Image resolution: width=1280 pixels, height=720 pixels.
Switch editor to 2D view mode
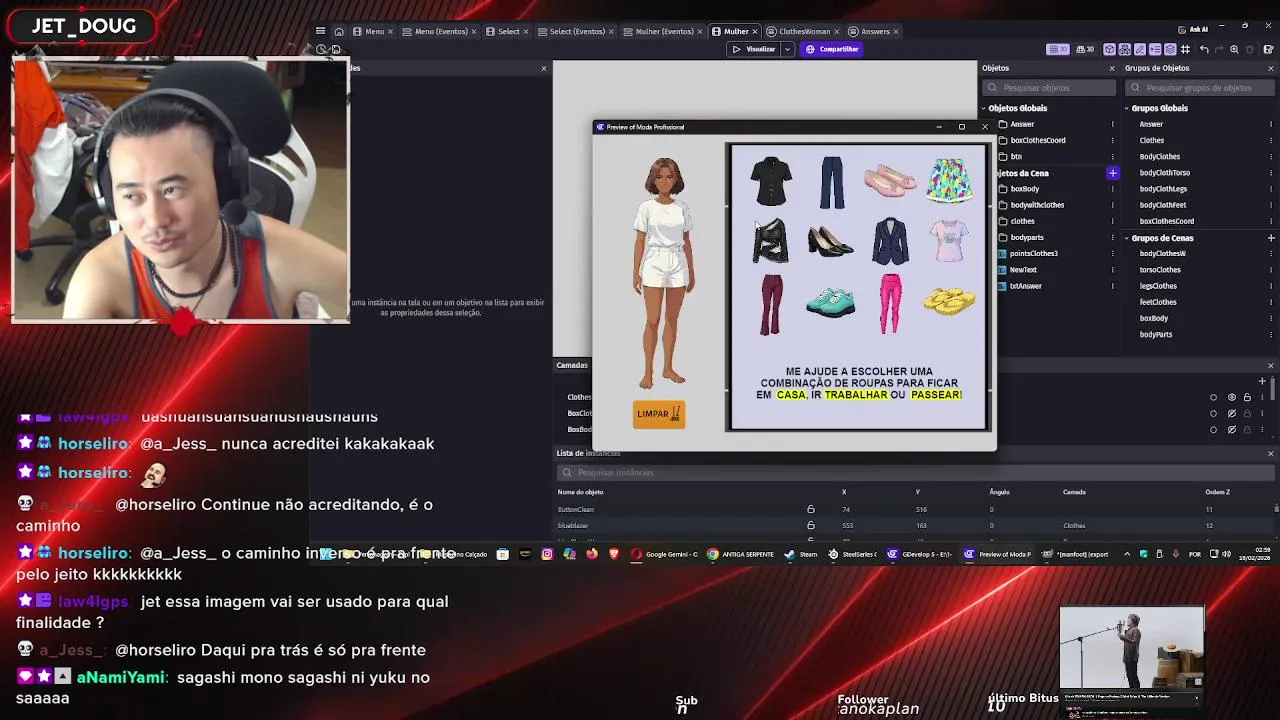coord(1058,49)
